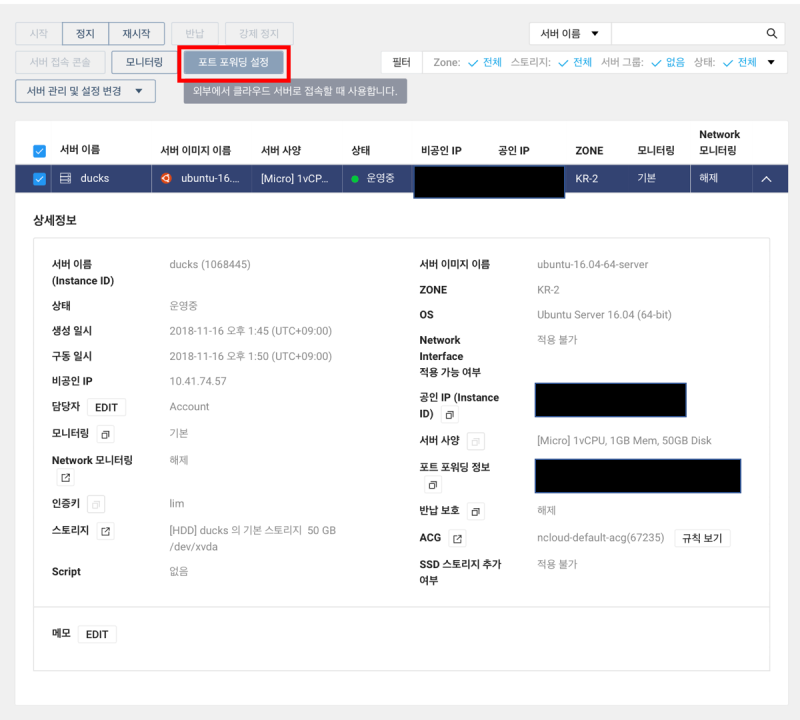Toggle the select-all checkbox in table header

40,150
